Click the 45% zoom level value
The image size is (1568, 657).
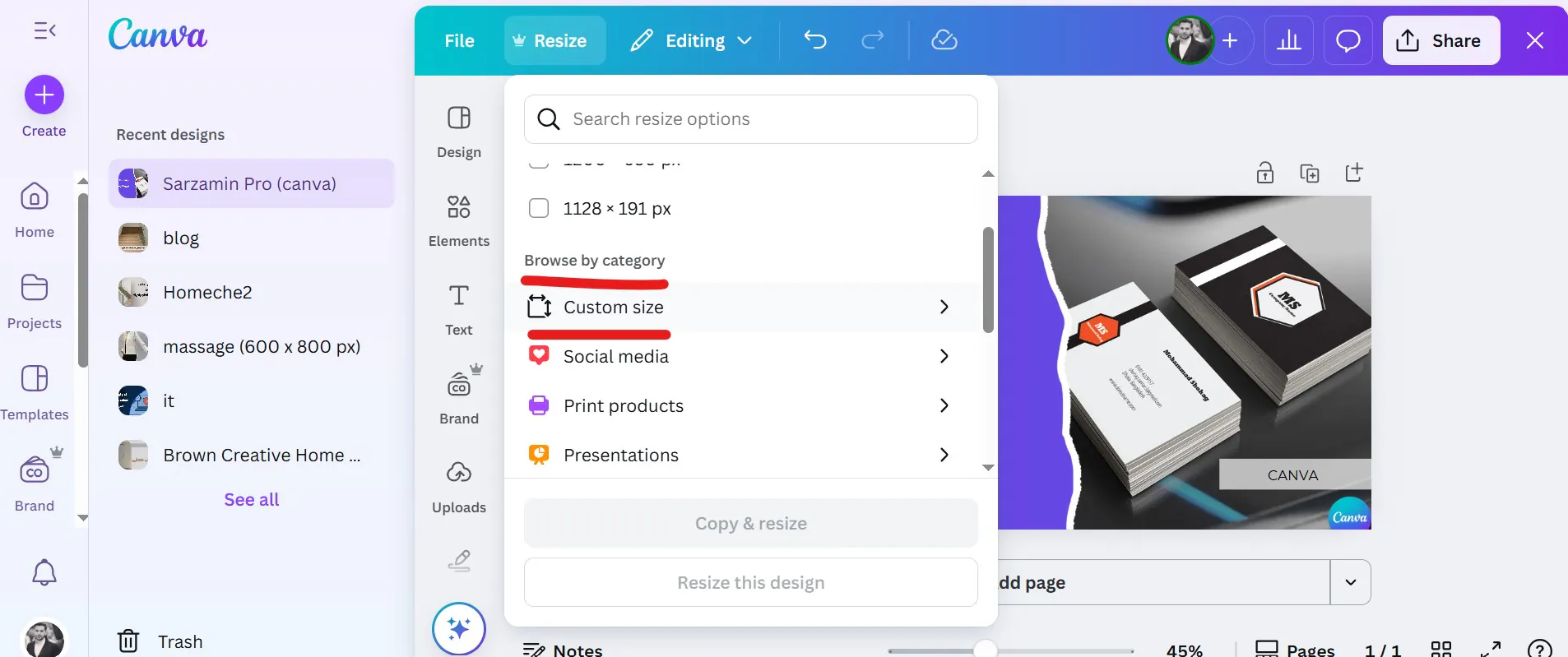click(1185, 650)
